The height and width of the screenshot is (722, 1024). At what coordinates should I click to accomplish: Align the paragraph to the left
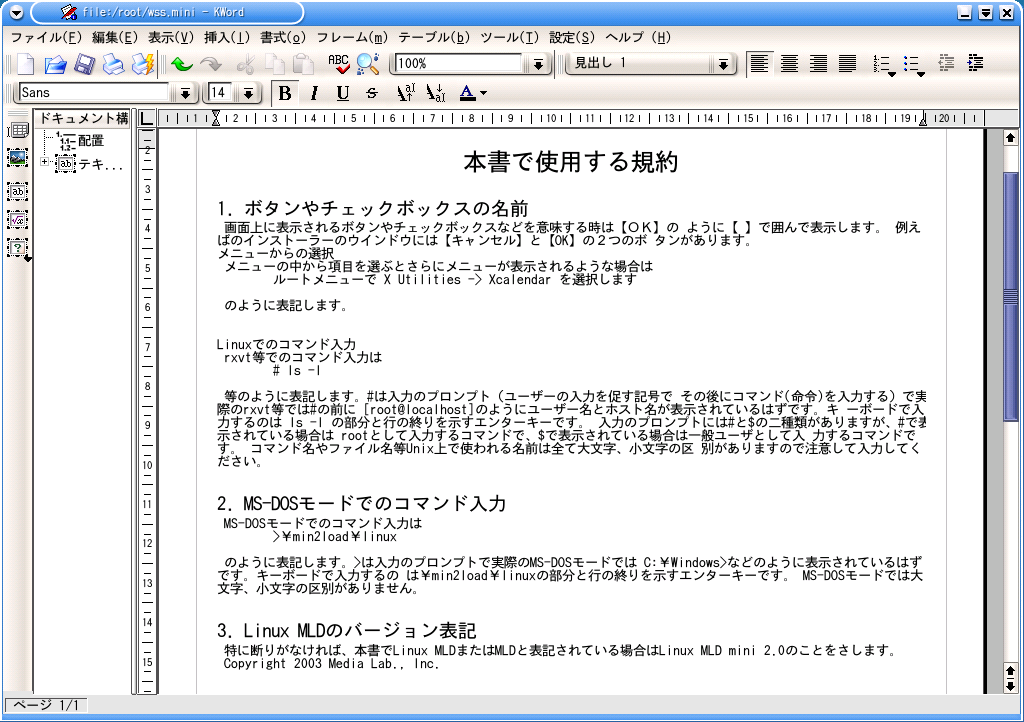(760, 63)
